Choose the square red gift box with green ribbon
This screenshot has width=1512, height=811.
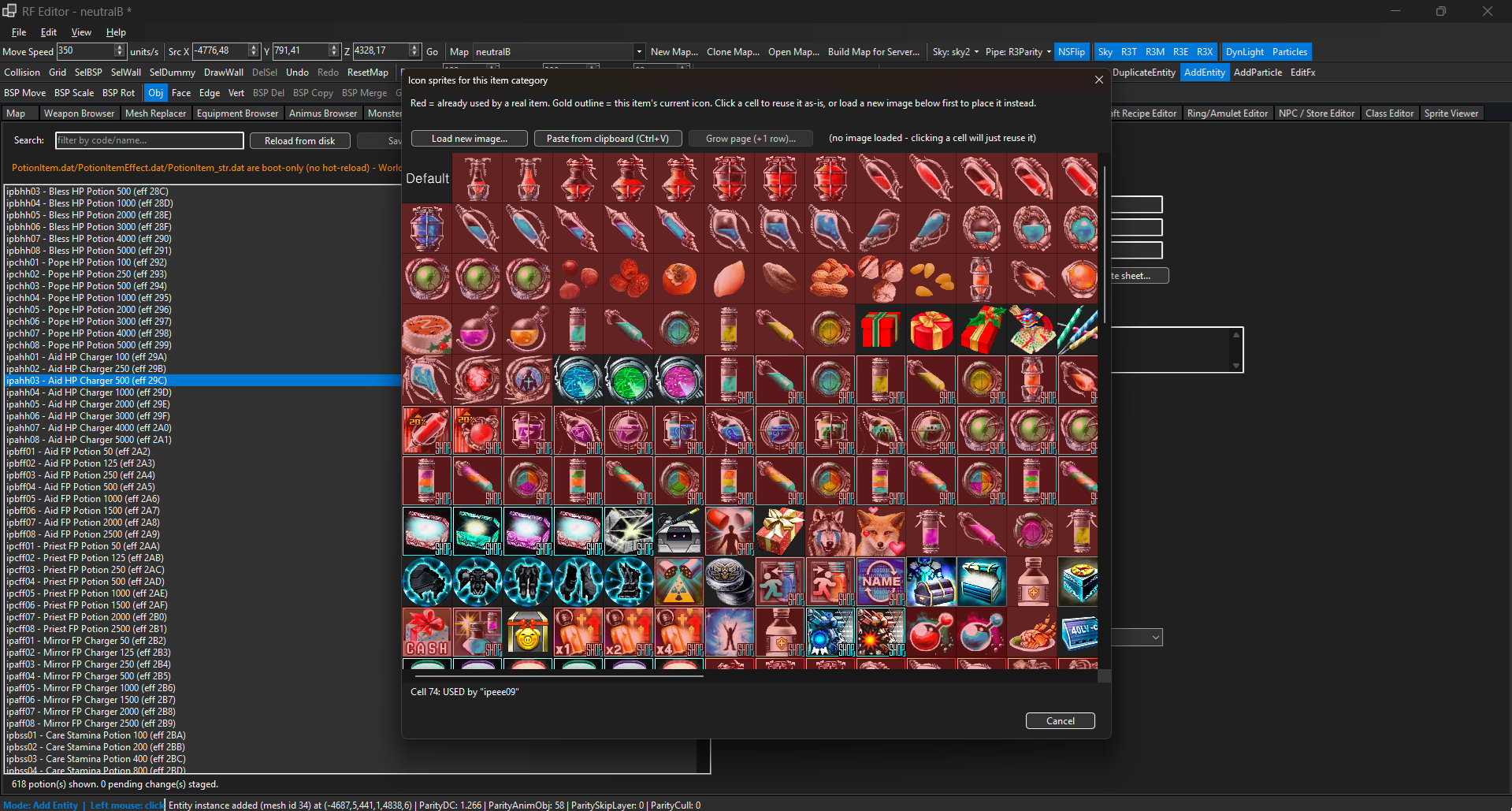click(881, 329)
